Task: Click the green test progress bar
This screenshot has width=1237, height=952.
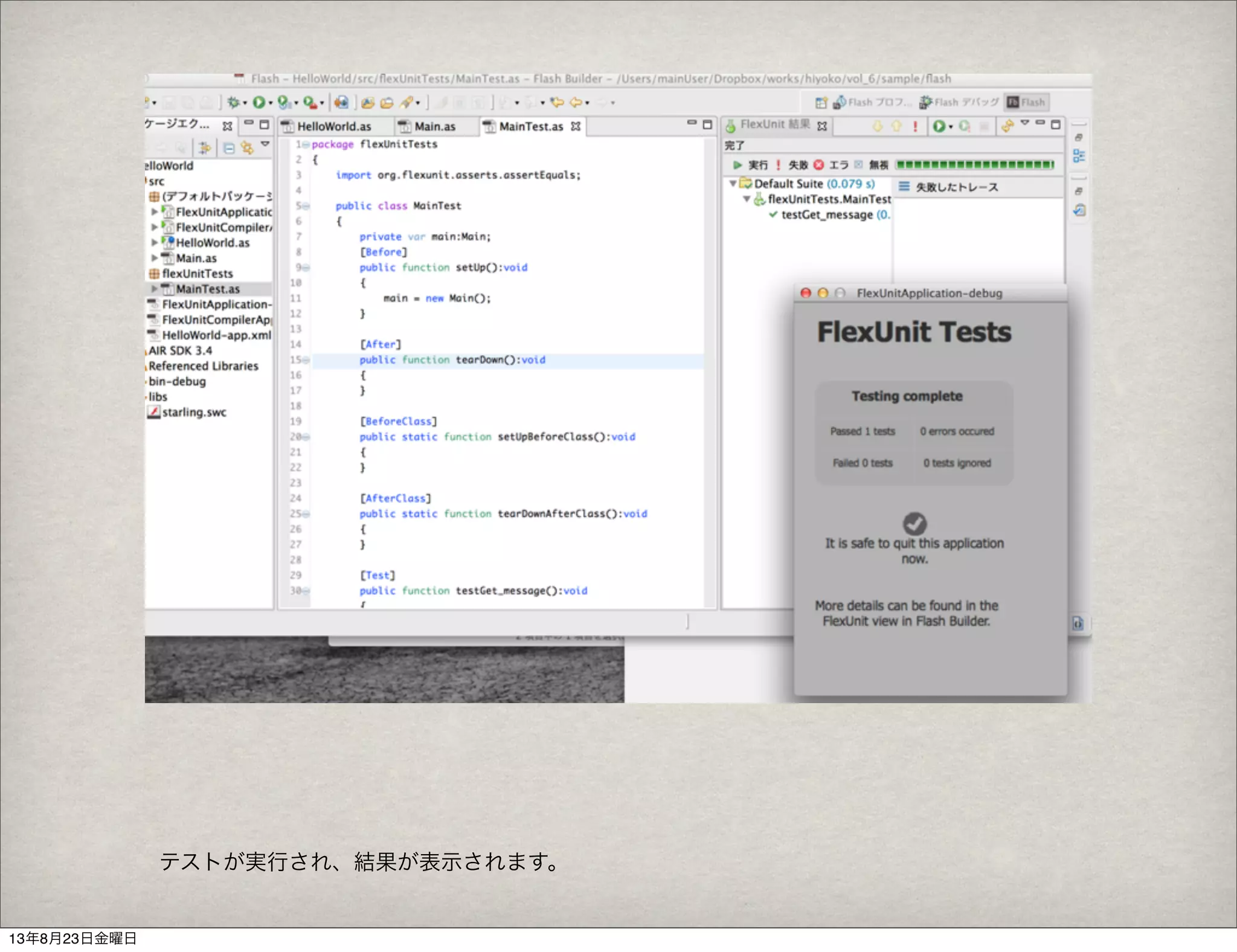Action: click(975, 165)
